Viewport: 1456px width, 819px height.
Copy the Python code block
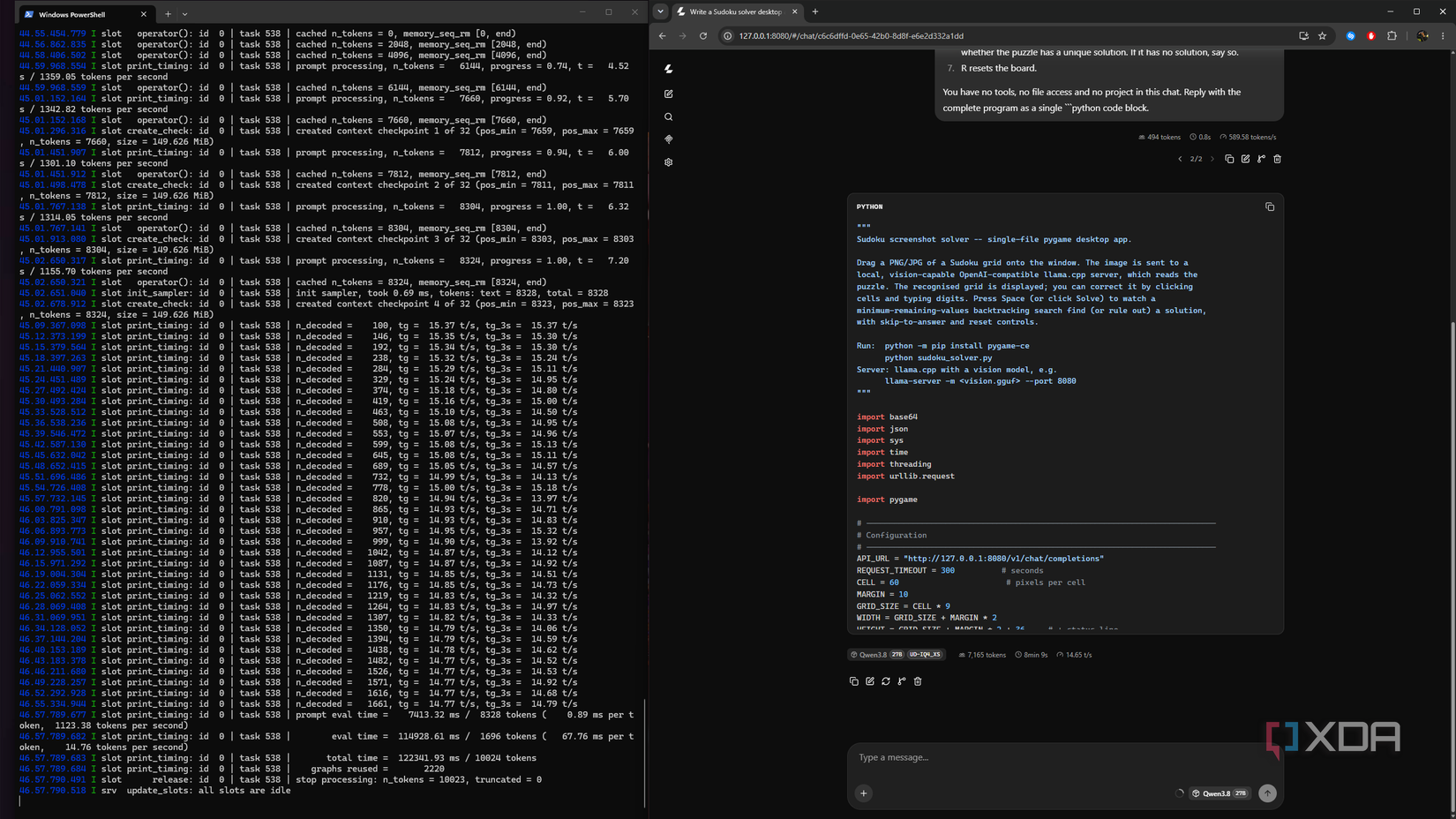1270,207
